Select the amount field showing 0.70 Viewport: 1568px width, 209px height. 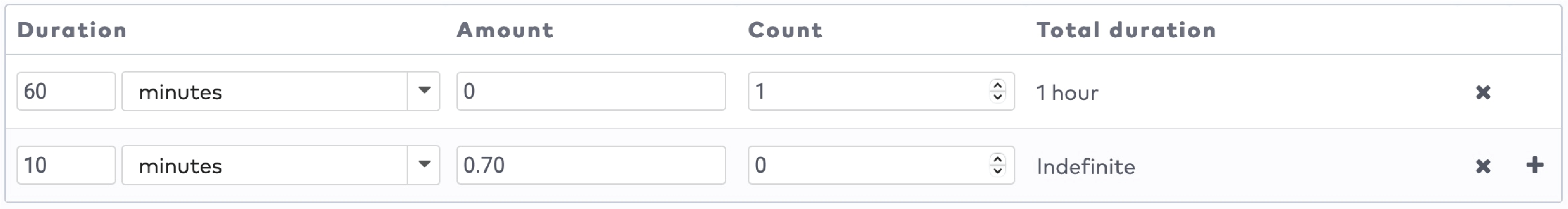pos(590,165)
